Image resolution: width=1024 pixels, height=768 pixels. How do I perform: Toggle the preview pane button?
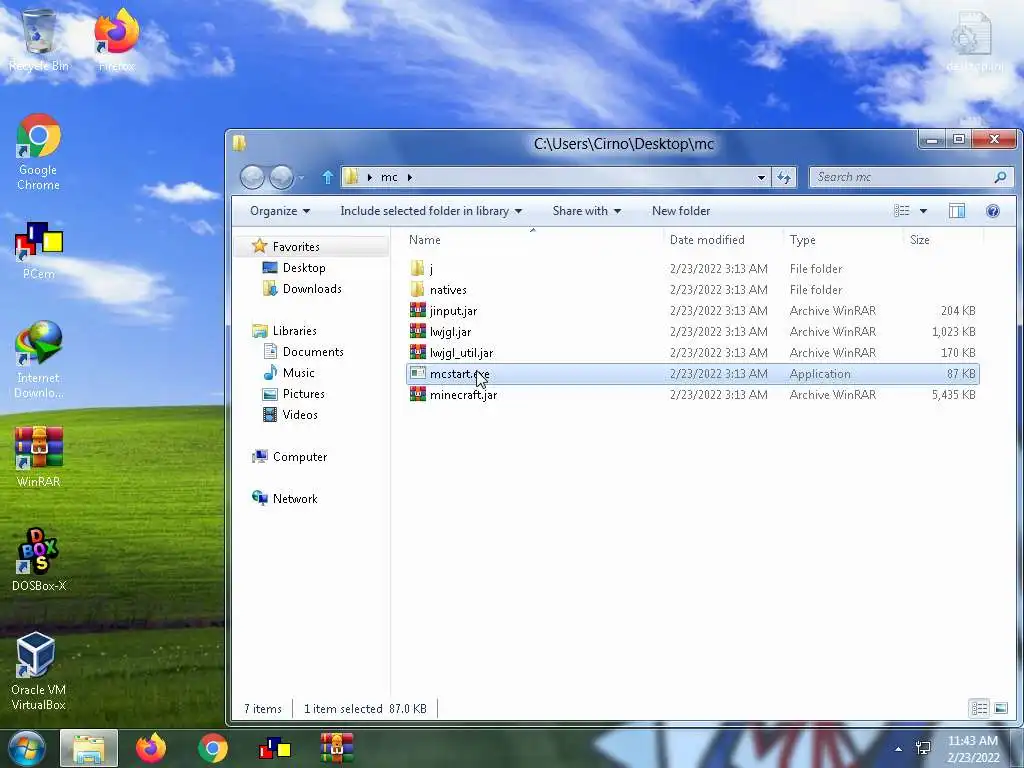(x=957, y=210)
